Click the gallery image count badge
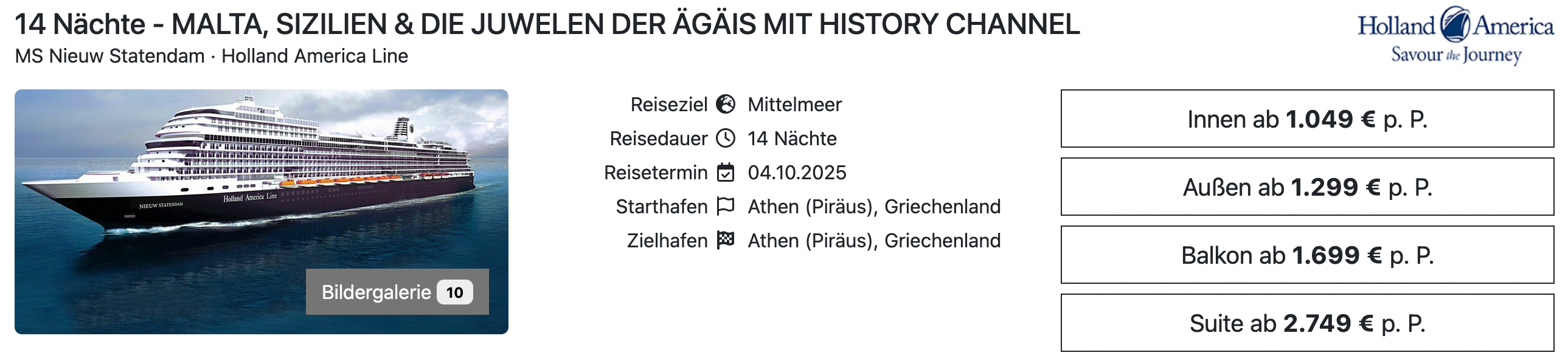The height and width of the screenshot is (361, 1568). [455, 292]
